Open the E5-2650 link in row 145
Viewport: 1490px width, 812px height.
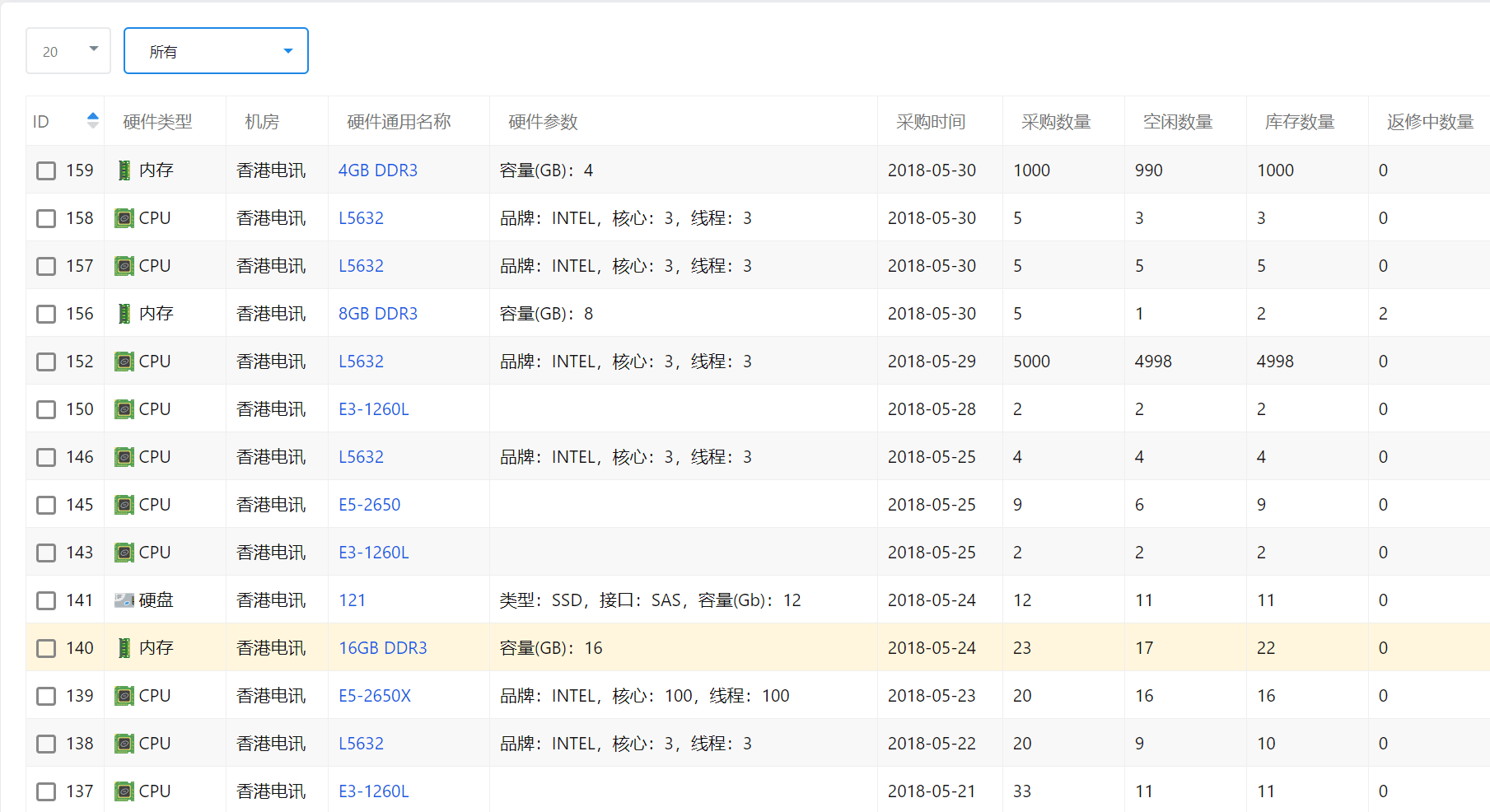(370, 505)
